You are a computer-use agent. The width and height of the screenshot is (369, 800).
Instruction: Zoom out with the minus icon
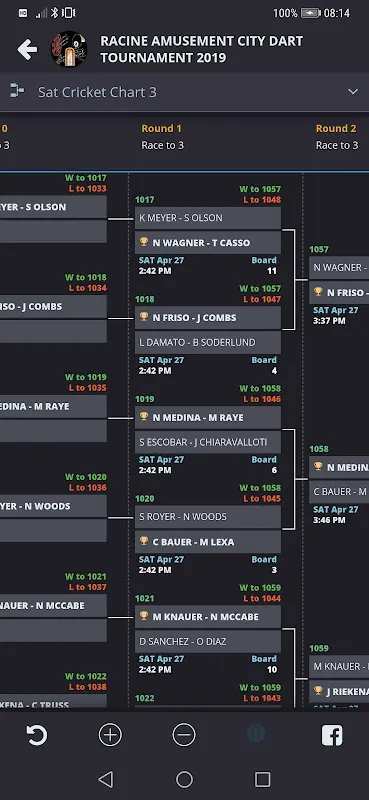point(184,735)
